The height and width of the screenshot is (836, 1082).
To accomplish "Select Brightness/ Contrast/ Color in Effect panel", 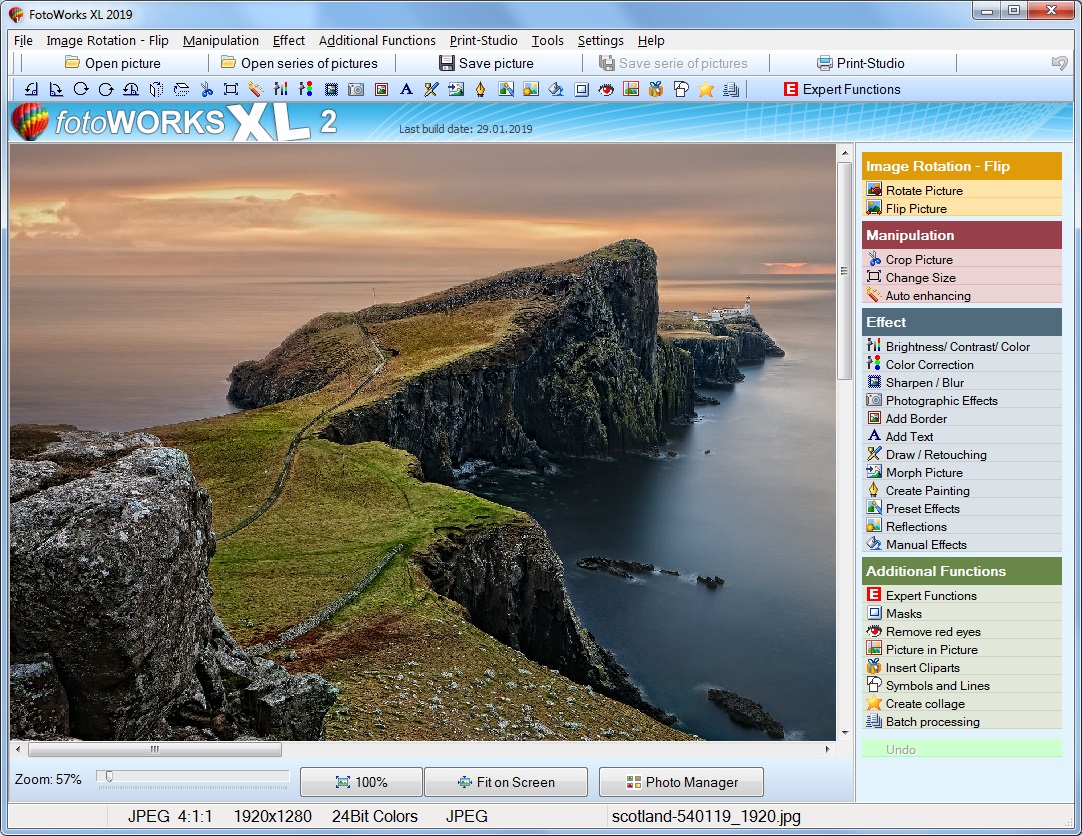I will coord(946,346).
